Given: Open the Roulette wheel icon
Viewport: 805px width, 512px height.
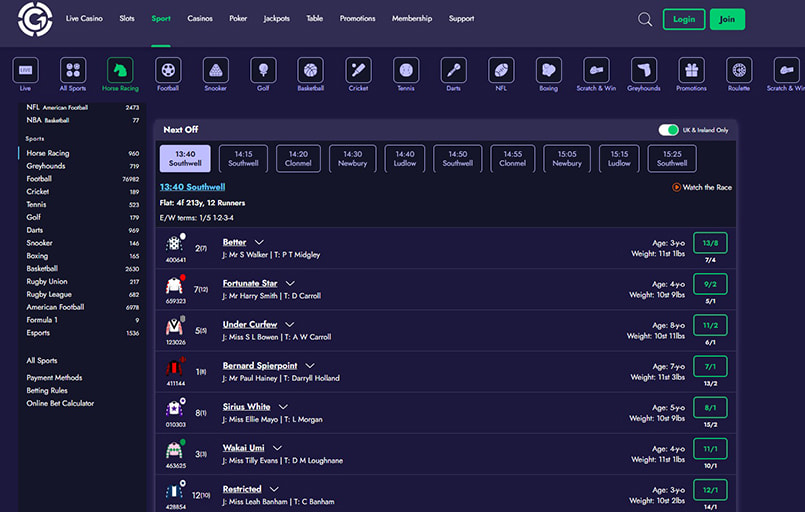Looking at the screenshot, I should 739,70.
